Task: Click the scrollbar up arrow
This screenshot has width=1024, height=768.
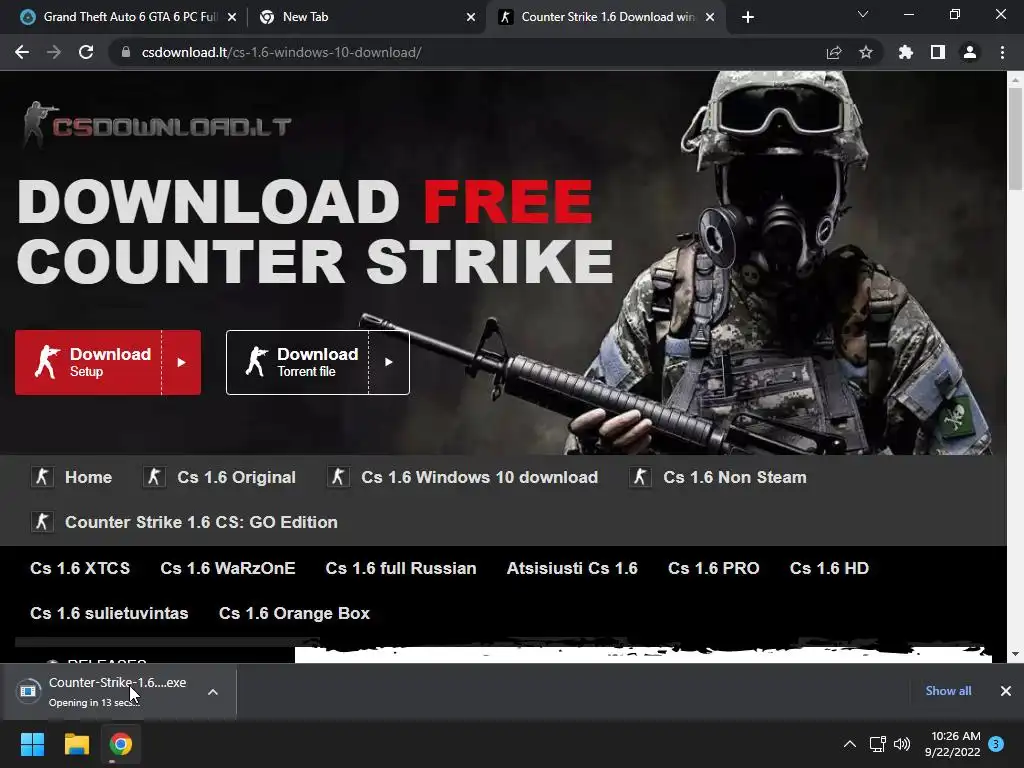Action: click(x=1016, y=79)
